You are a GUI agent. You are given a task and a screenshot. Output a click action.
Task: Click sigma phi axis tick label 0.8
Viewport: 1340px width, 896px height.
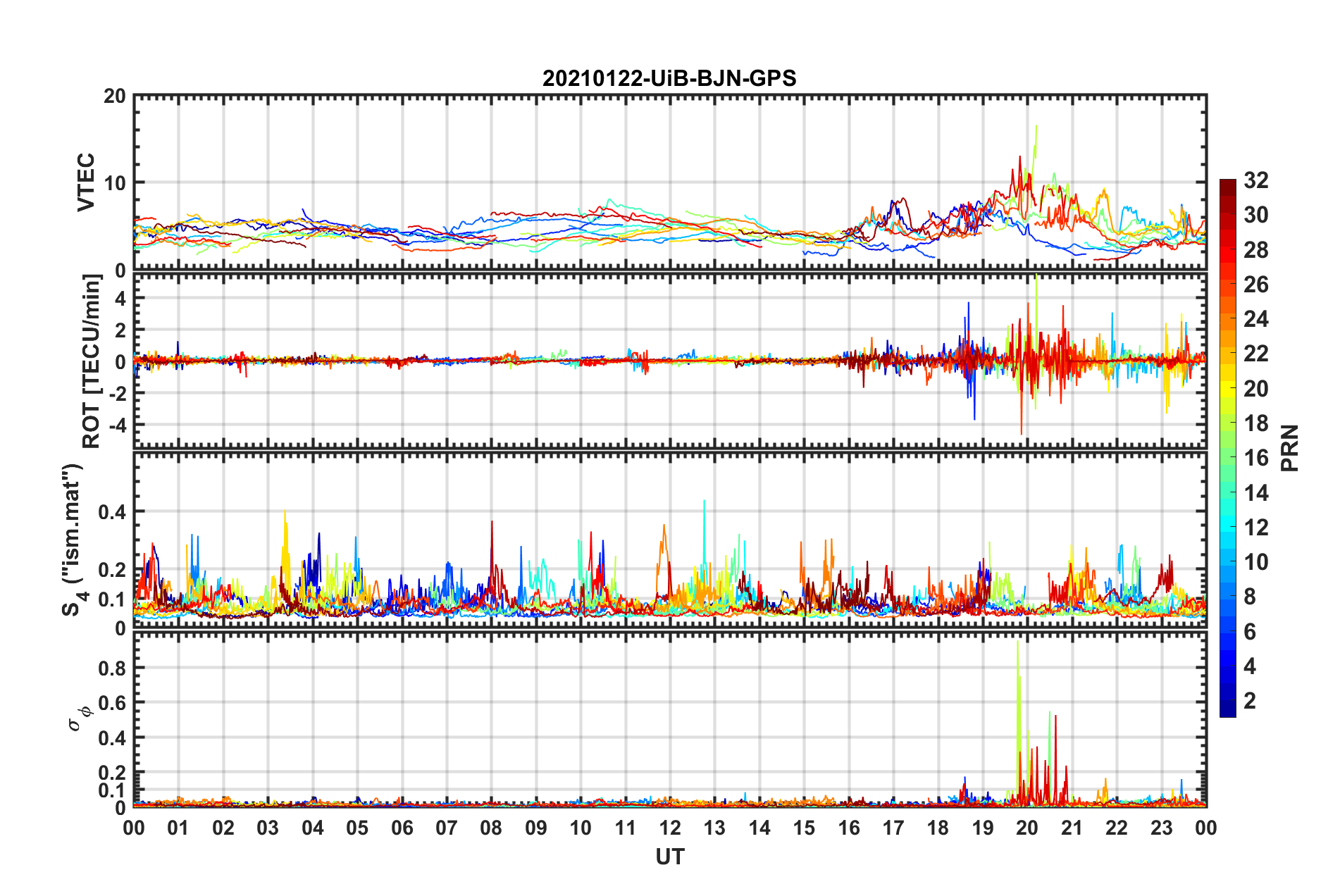tap(112, 668)
